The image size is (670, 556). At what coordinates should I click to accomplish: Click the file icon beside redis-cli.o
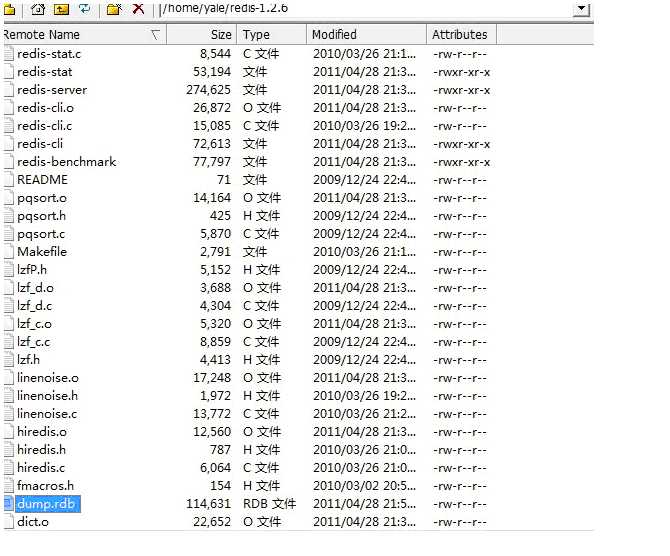point(9,108)
